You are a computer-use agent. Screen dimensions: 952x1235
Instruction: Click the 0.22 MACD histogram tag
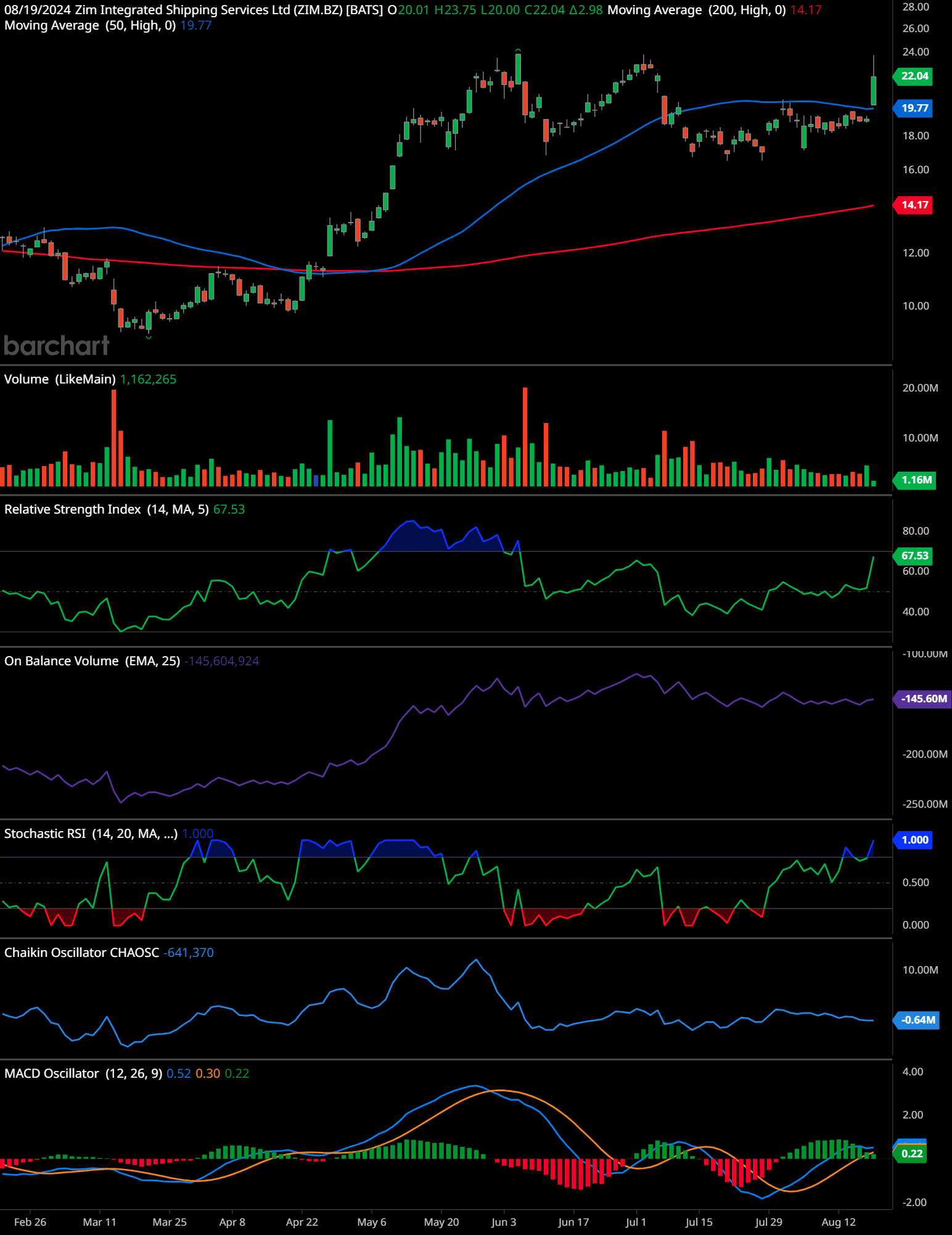click(911, 1153)
